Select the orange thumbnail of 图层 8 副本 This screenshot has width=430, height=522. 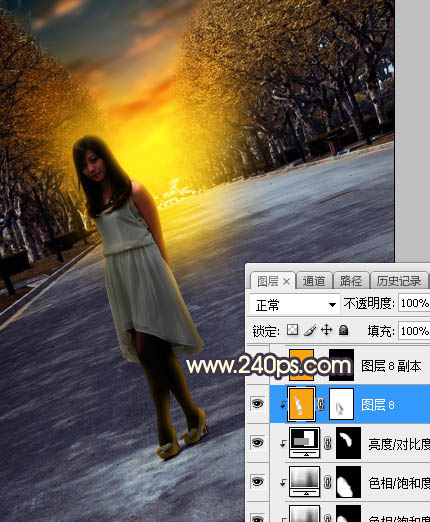[x=301, y=365]
